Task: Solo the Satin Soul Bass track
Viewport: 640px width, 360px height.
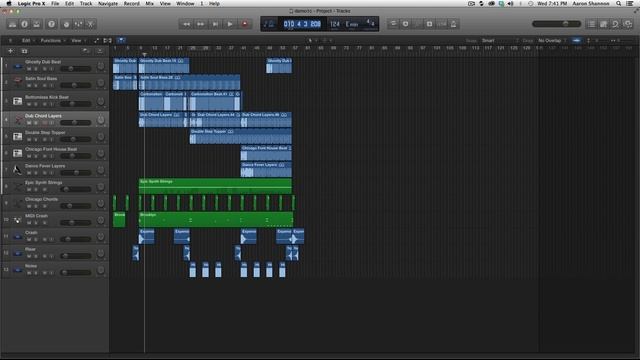Action: (x=36, y=86)
